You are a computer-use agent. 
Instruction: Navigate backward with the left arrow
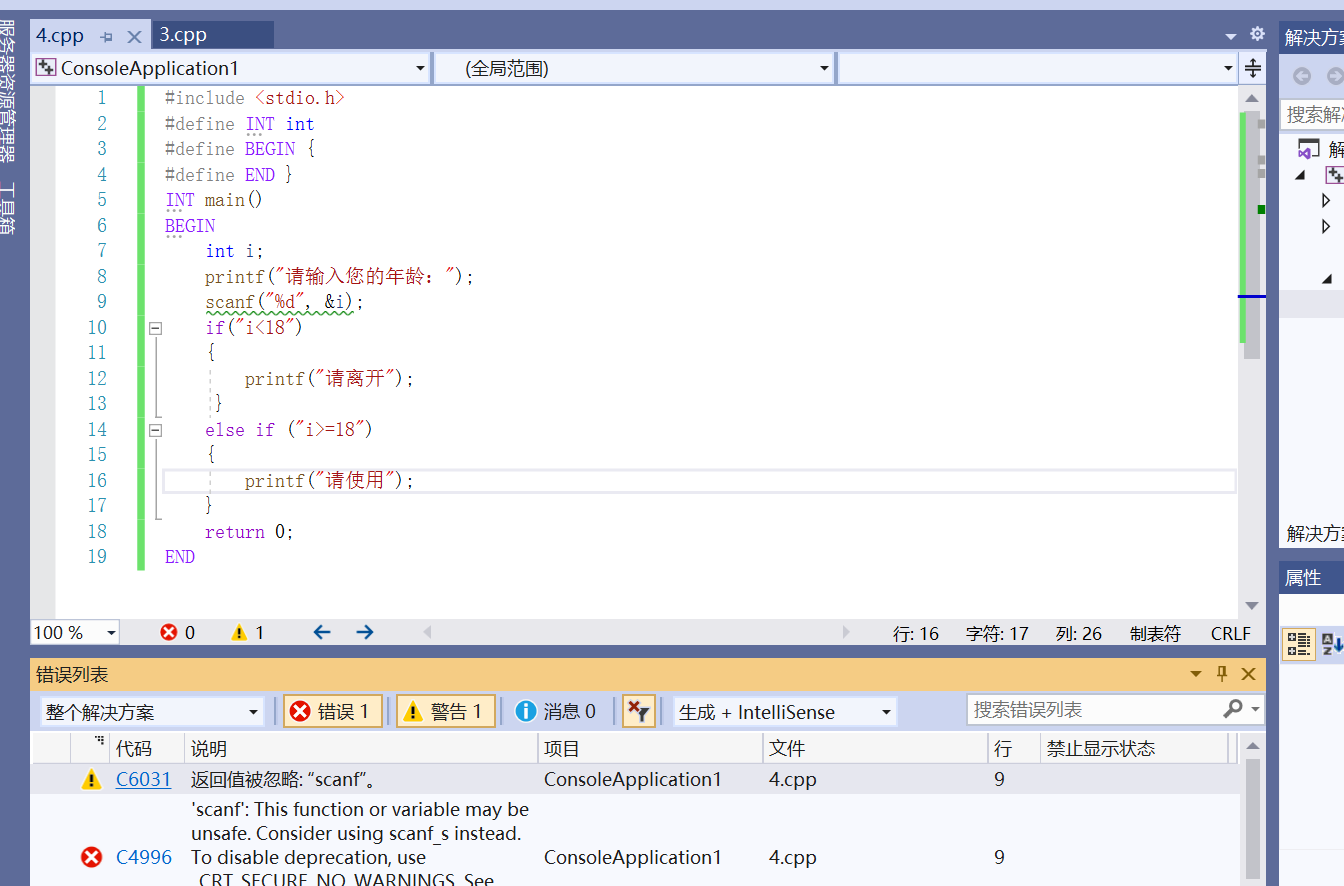tap(321, 632)
